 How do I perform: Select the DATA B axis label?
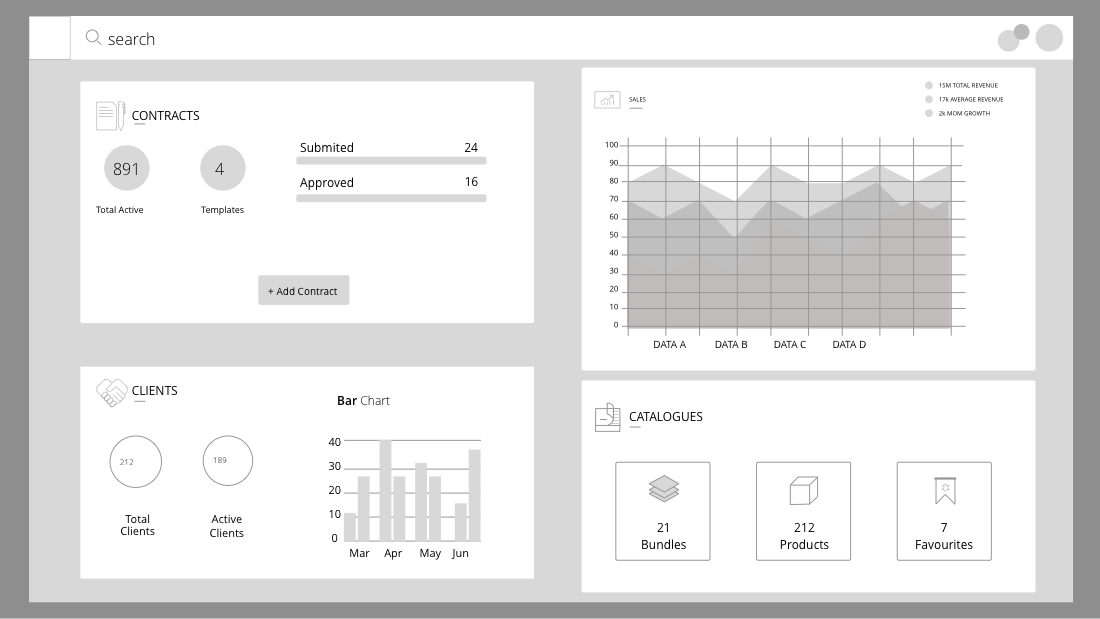click(730, 343)
